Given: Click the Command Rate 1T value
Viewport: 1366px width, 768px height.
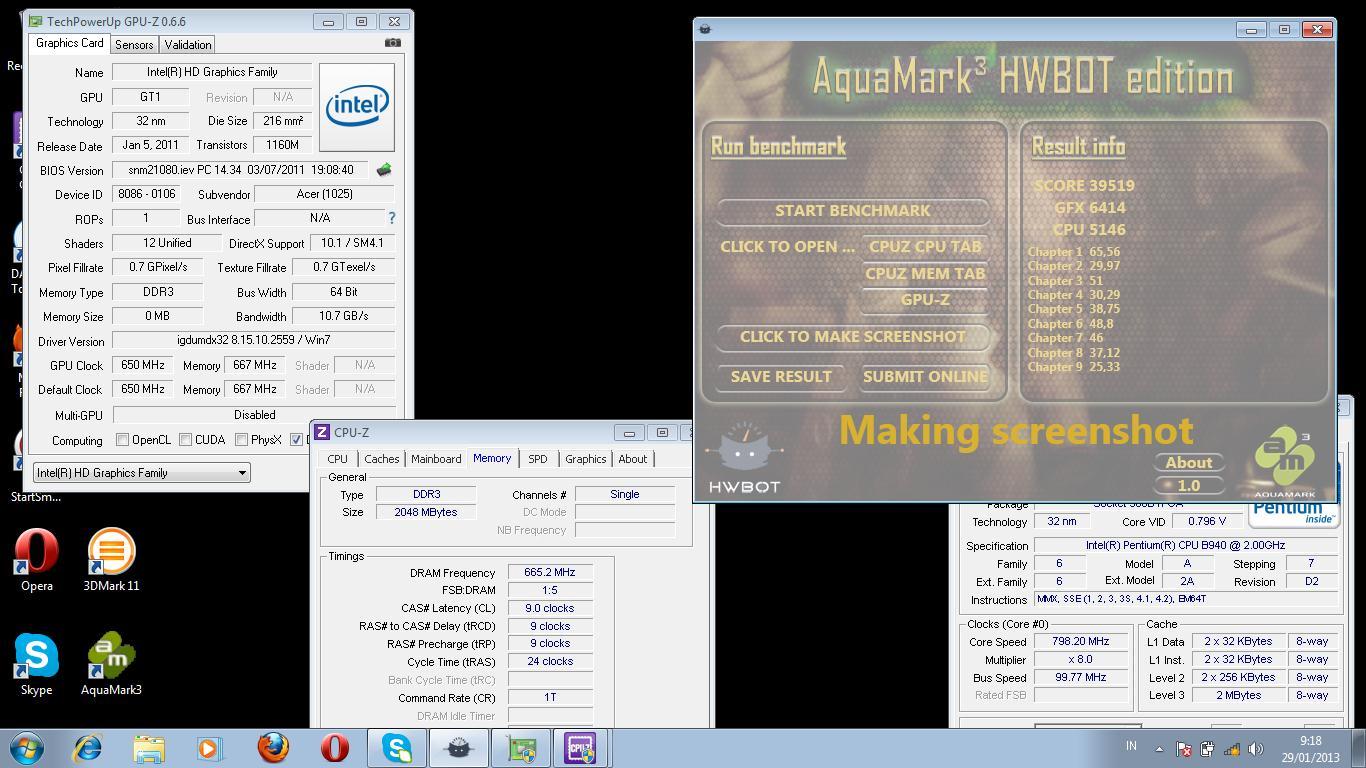Looking at the screenshot, I should [550, 698].
